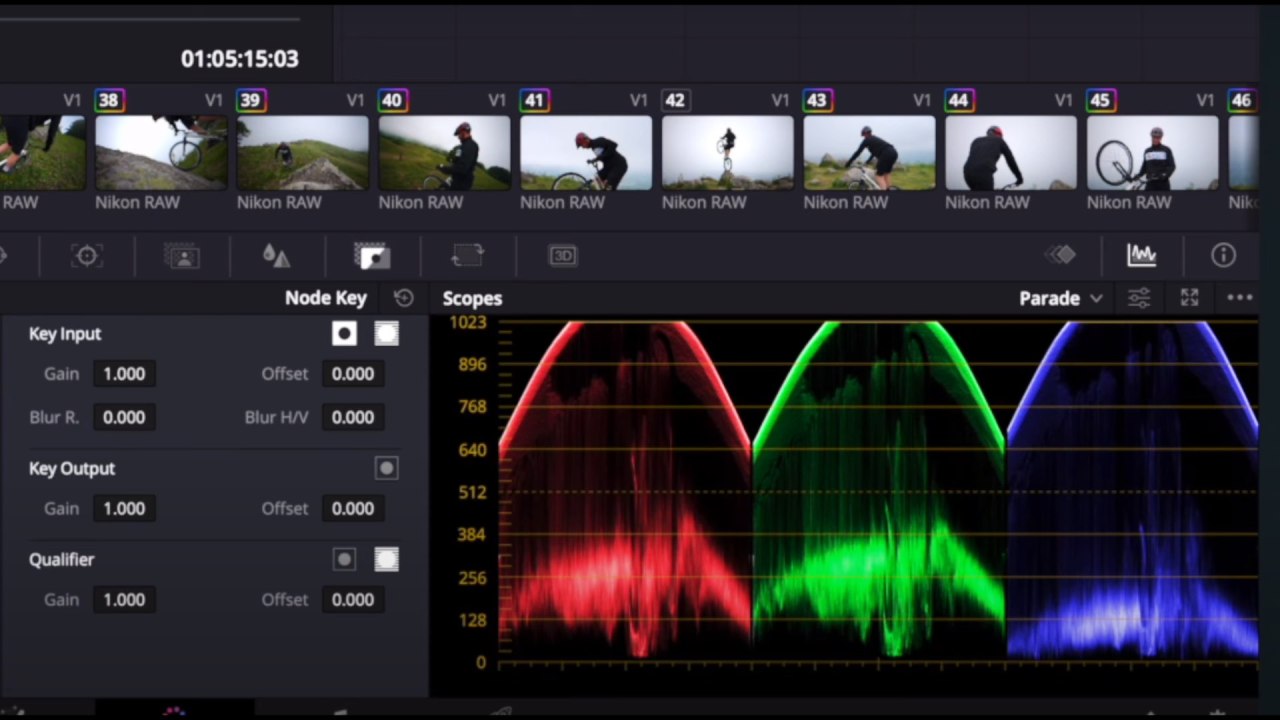This screenshot has height=720, width=1280.
Task: Click the Scopes panel title
Action: (472, 298)
